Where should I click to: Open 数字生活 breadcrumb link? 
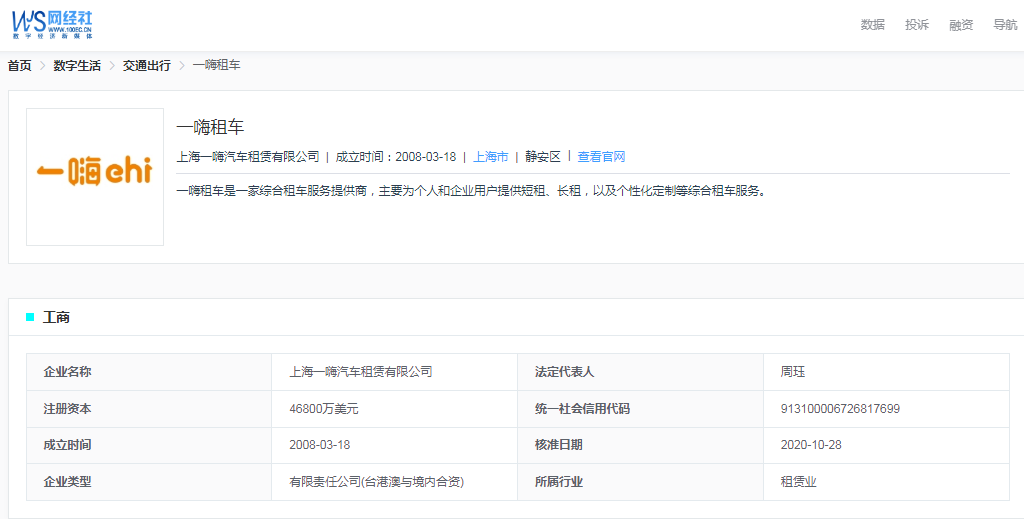click(x=77, y=65)
